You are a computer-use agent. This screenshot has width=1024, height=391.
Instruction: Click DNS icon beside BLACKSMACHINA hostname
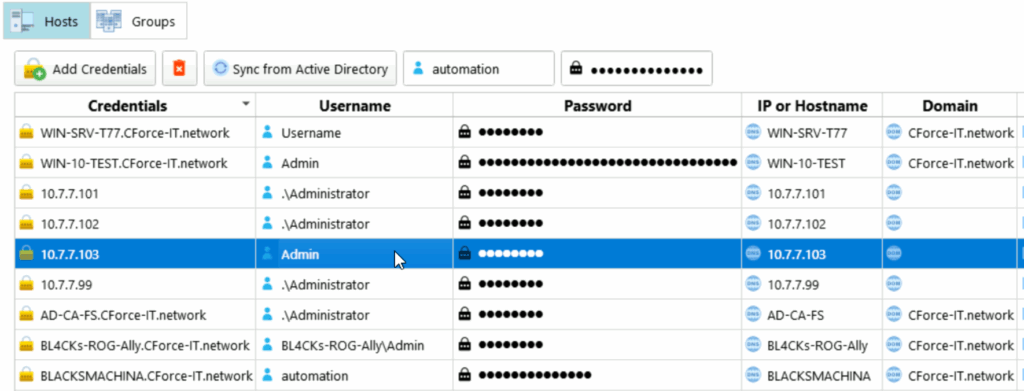754,376
